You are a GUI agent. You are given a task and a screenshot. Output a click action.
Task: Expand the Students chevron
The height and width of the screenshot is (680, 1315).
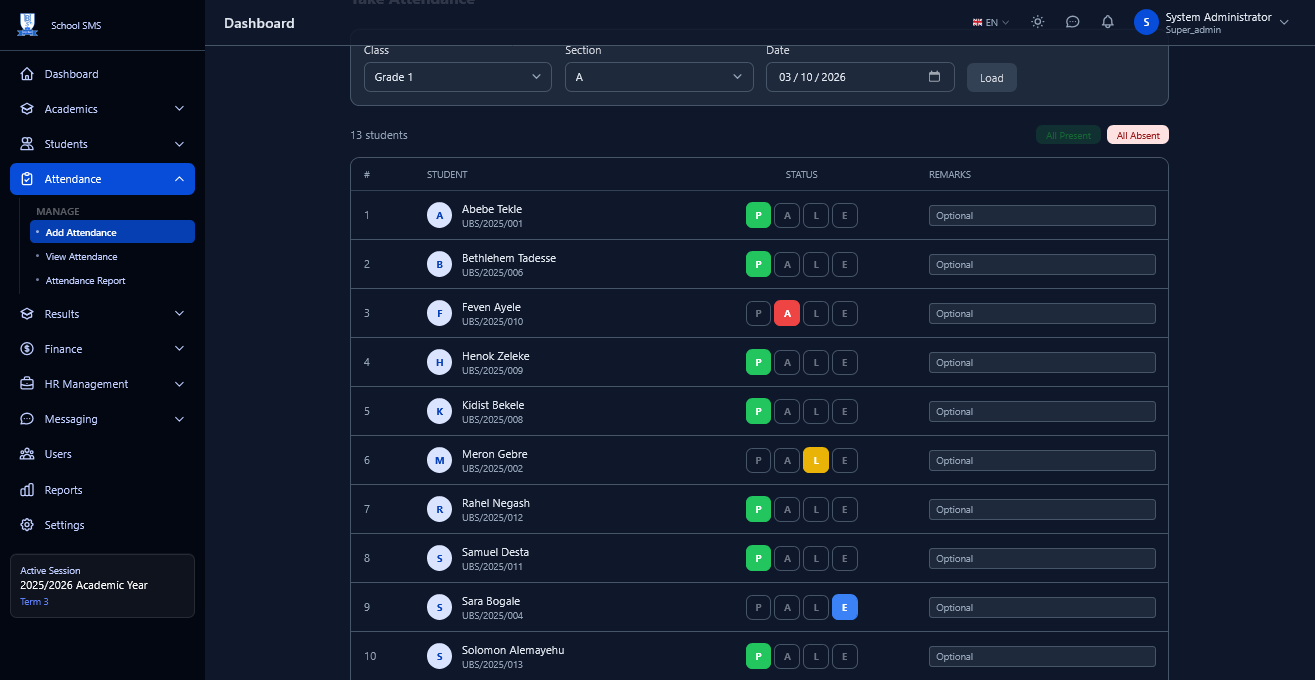[179, 144]
